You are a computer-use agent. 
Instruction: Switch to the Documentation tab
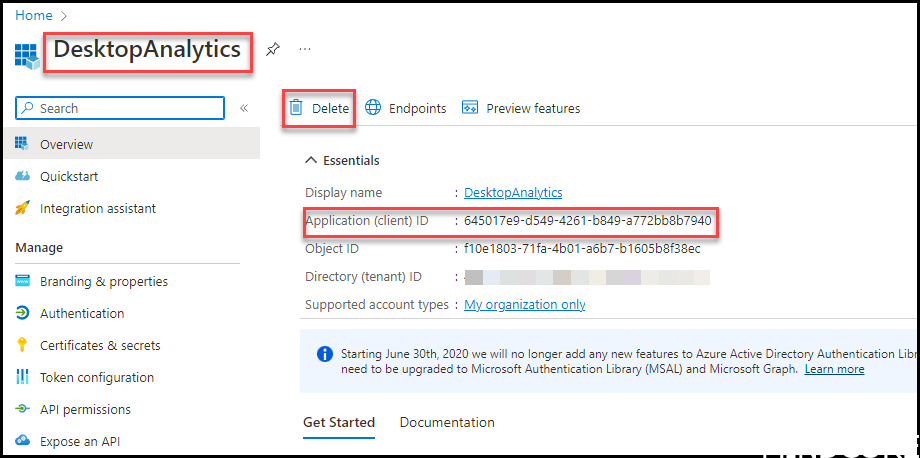pyautogui.click(x=447, y=422)
